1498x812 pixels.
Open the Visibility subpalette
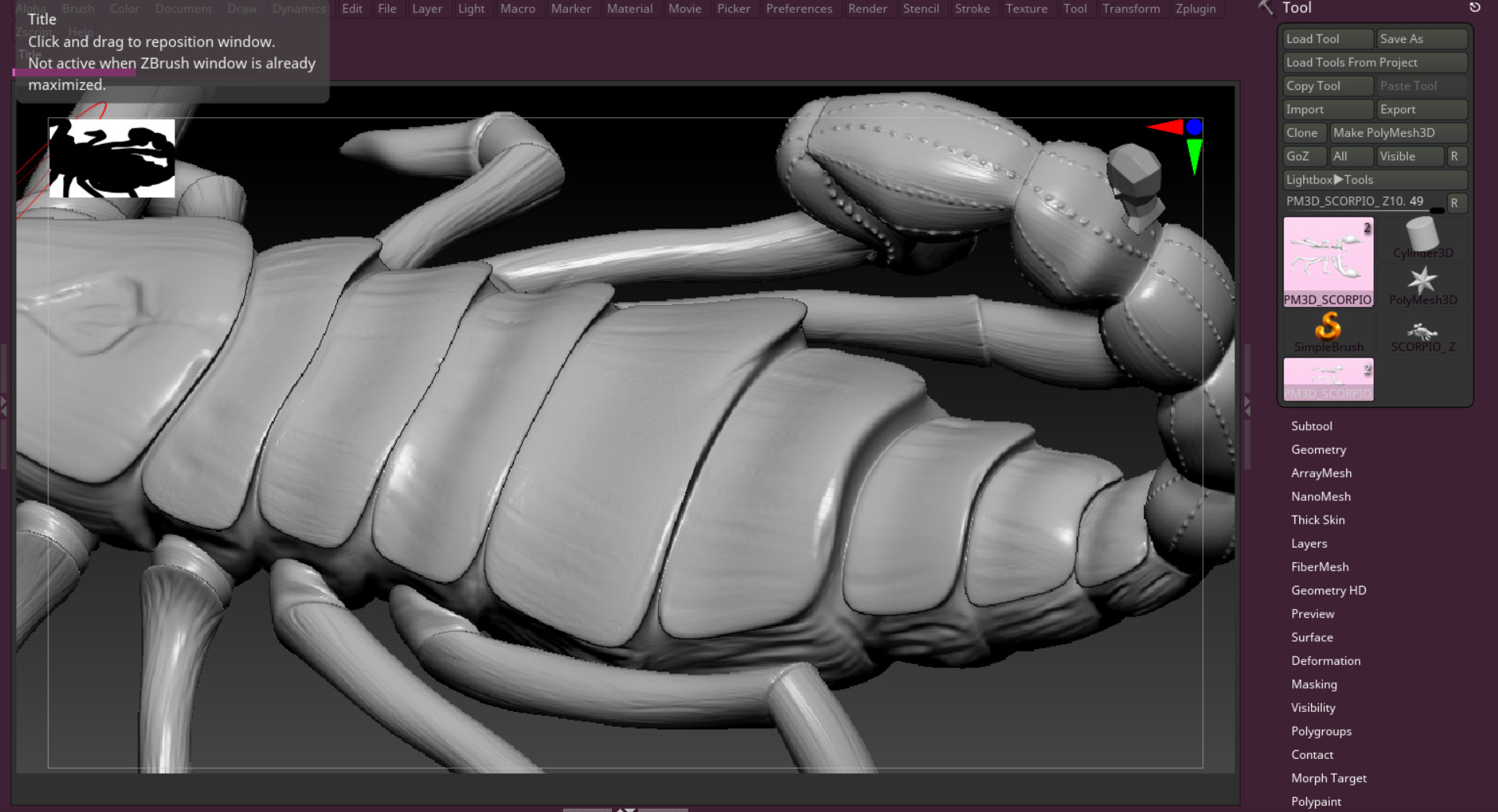click(1313, 708)
